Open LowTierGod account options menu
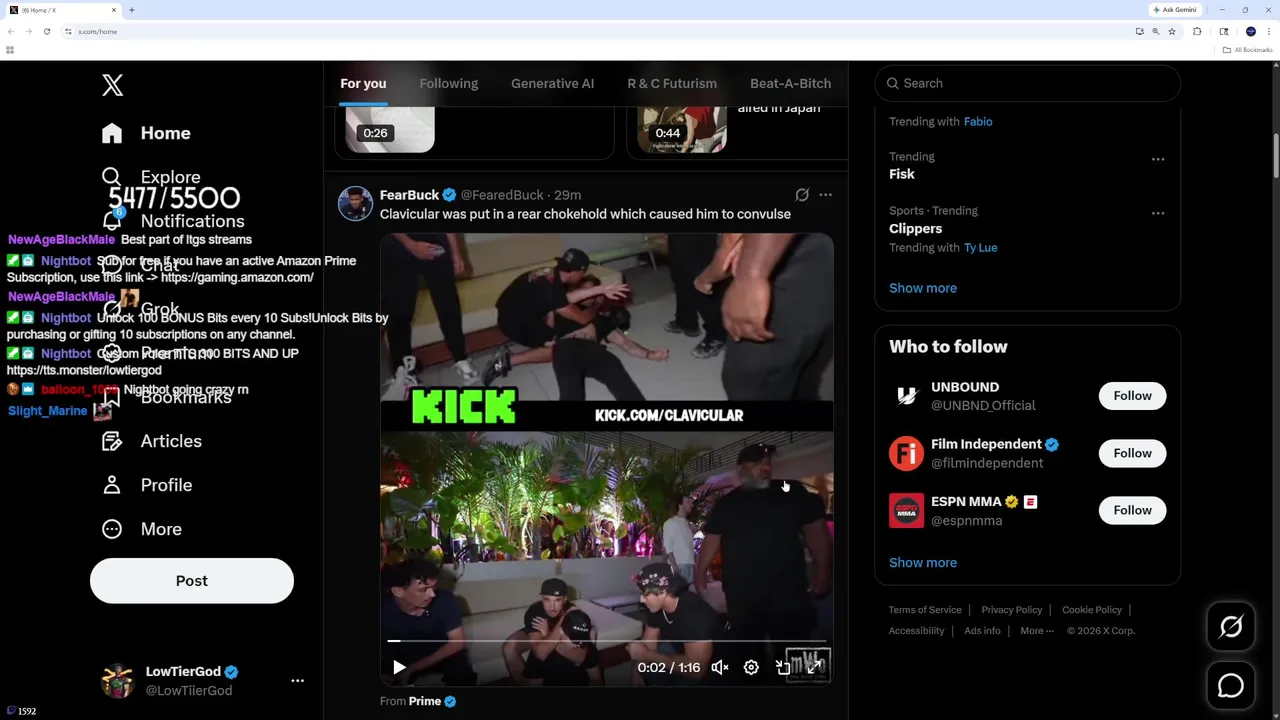The height and width of the screenshot is (720, 1280). pyautogui.click(x=297, y=680)
